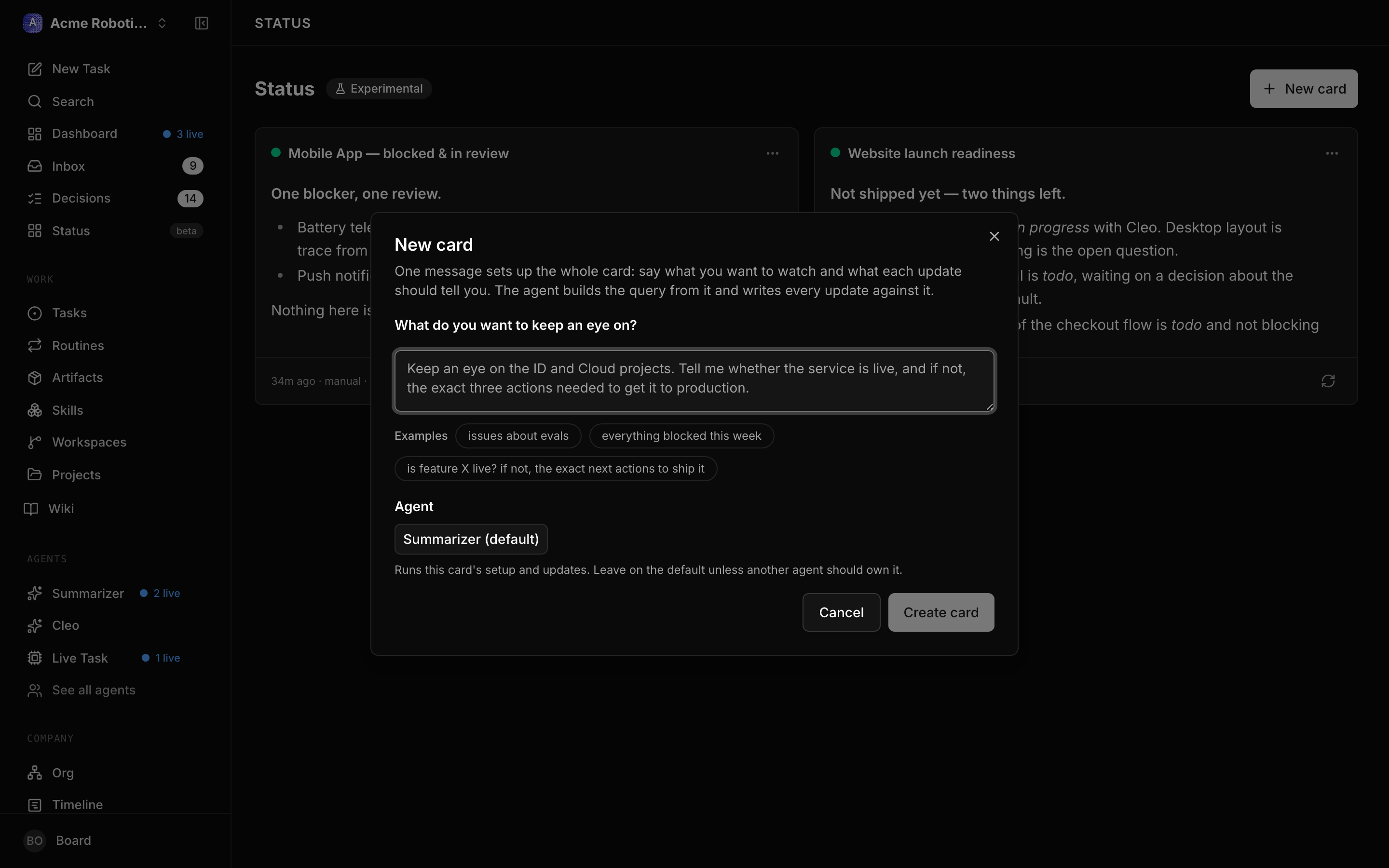Screen dimensions: 1389x868
Task: Click the New card button
Action: 1304,89
